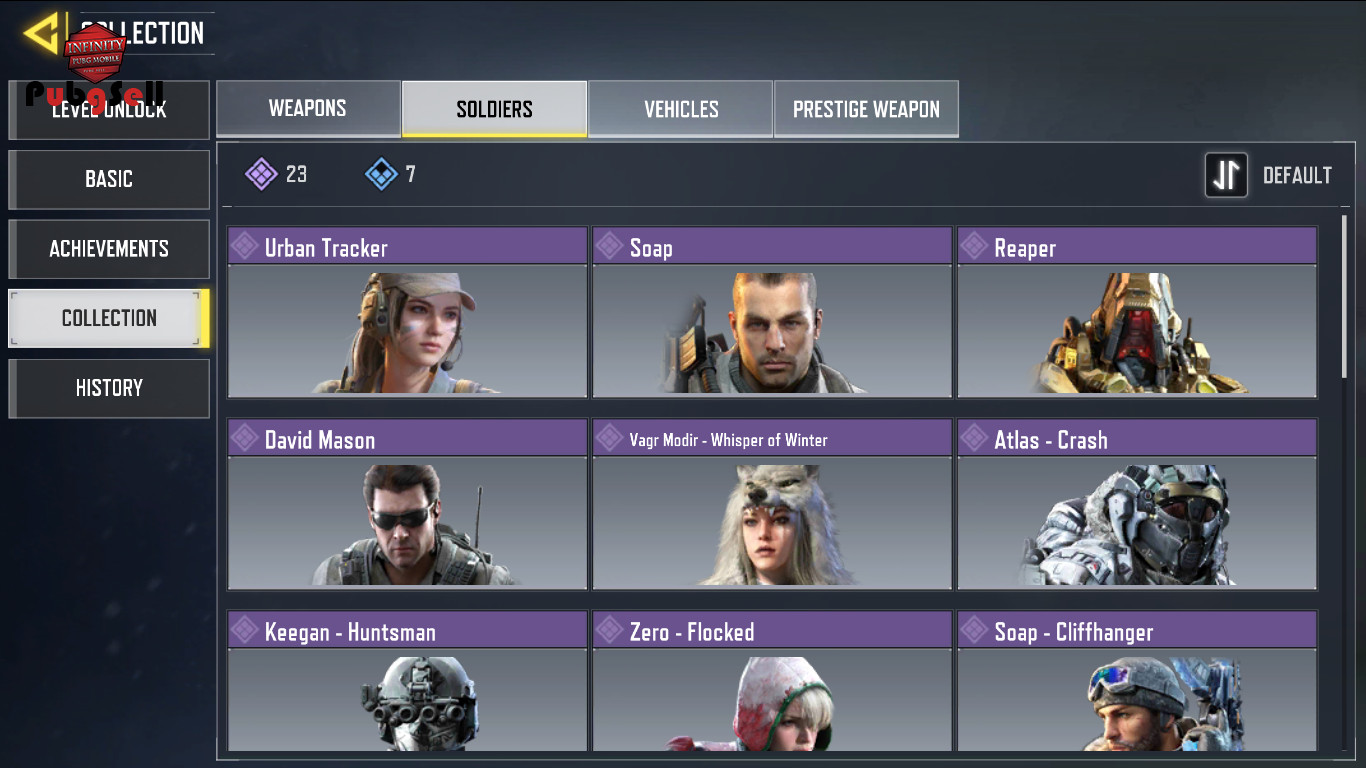
Task: Select the Soap soldier portrait
Action: pyautogui.click(x=772, y=331)
